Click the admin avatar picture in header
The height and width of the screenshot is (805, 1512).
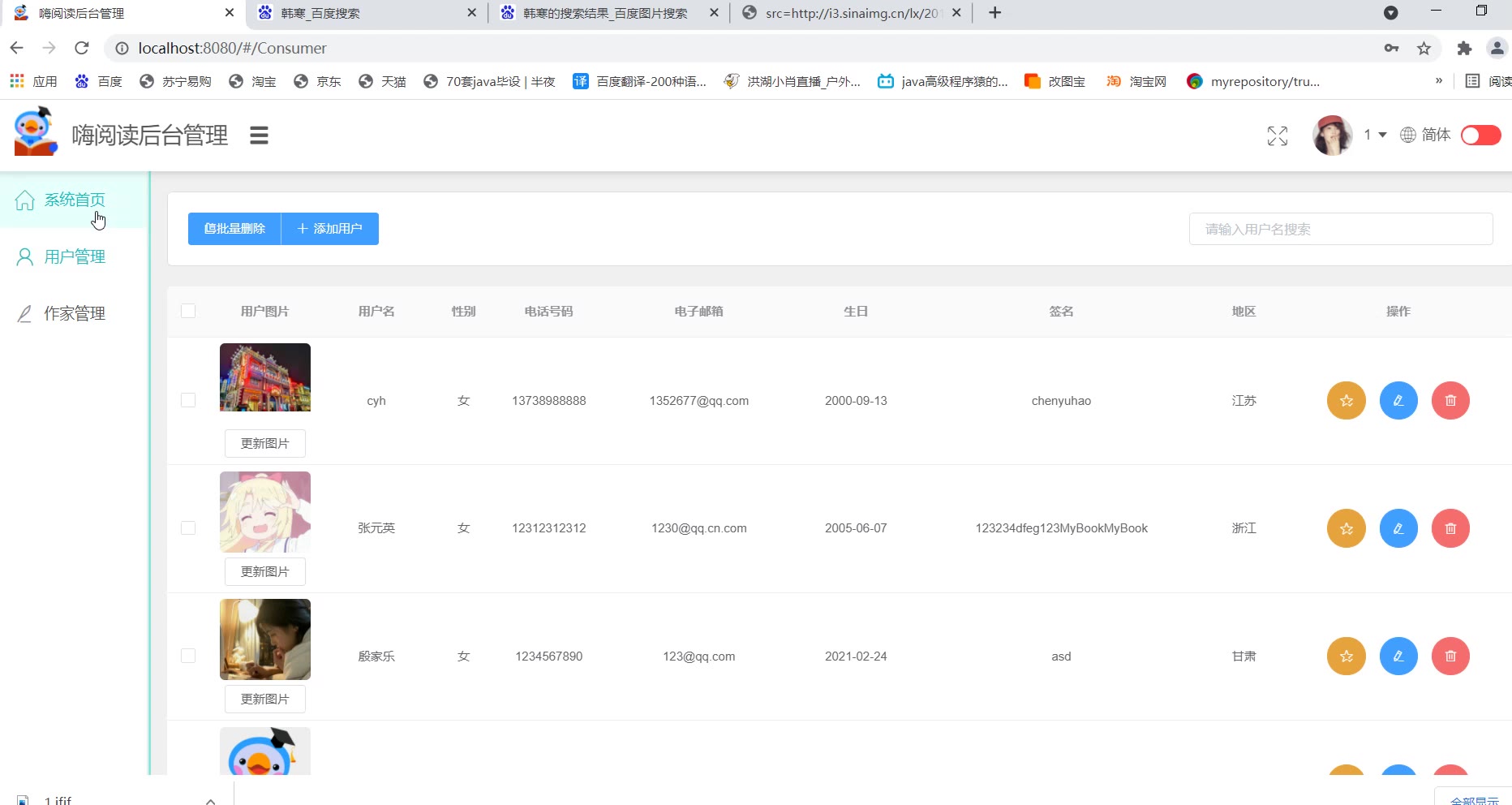click(1332, 136)
